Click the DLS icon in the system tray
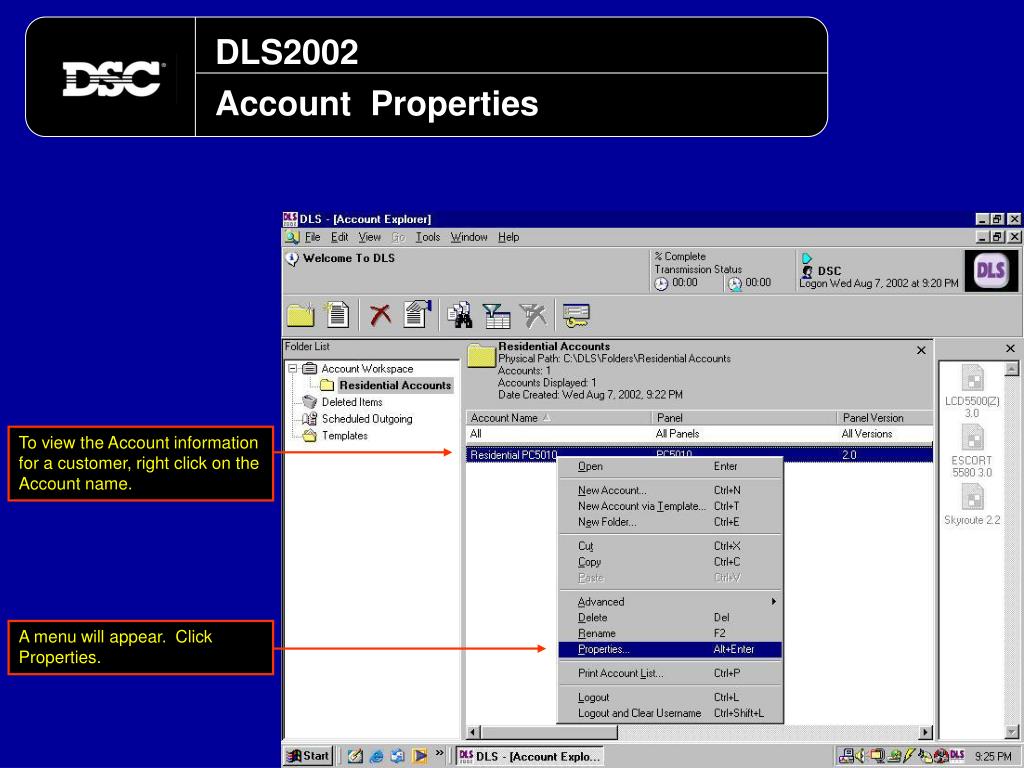Screen dimensions: 1024x768 point(957,756)
